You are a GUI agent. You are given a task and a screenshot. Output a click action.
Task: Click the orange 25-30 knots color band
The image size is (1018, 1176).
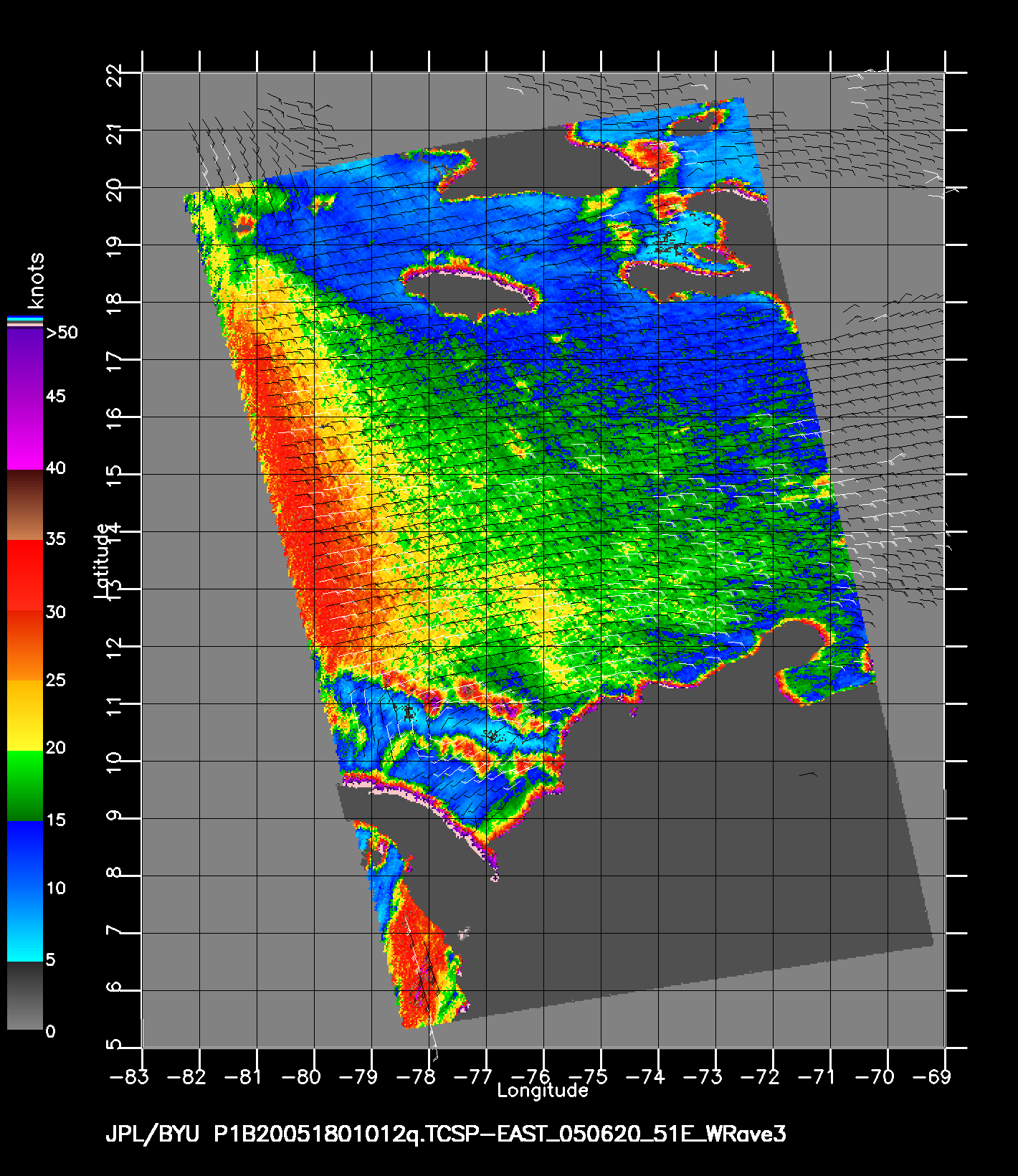[x=25, y=645]
